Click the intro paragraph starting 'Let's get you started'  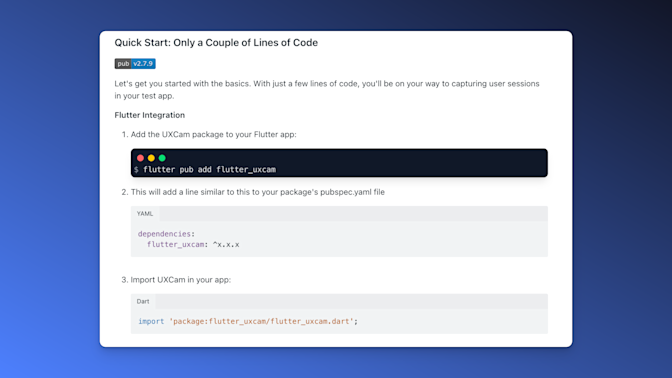[327, 90]
